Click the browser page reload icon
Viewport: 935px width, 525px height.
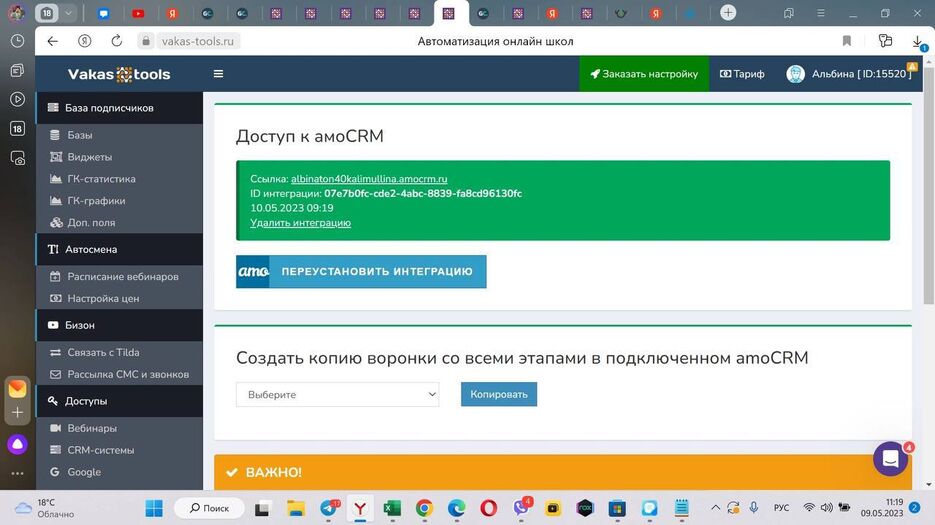coord(117,41)
